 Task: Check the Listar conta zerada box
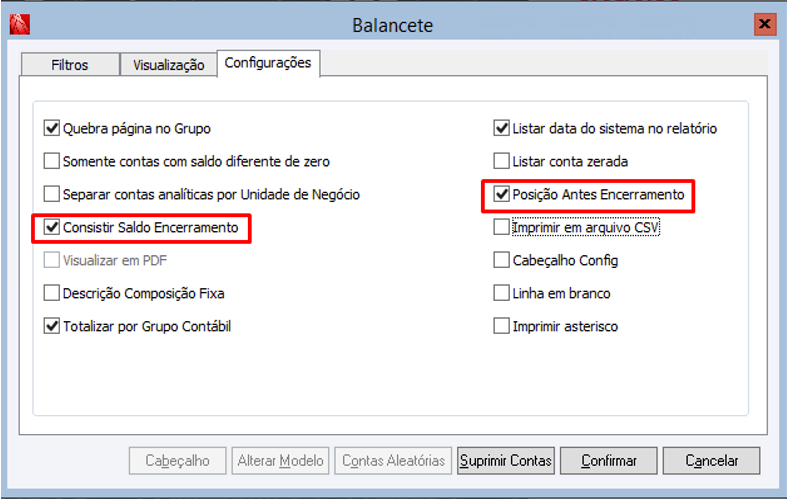click(x=502, y=161)
